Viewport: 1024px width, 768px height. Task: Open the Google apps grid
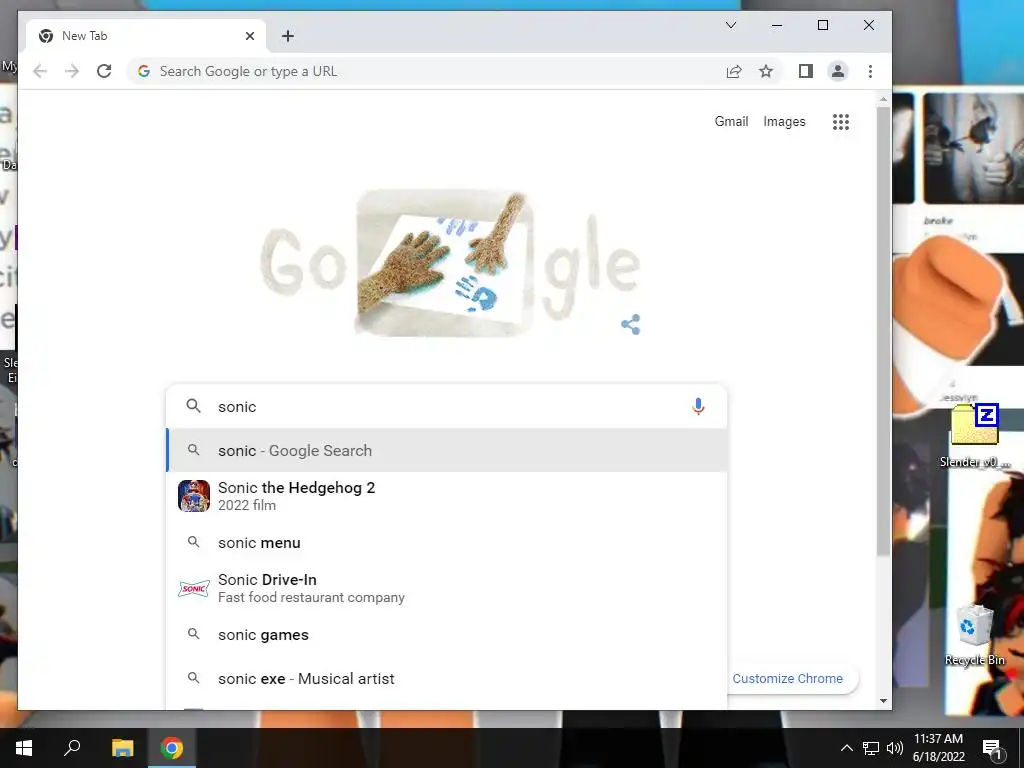[840, 121]
